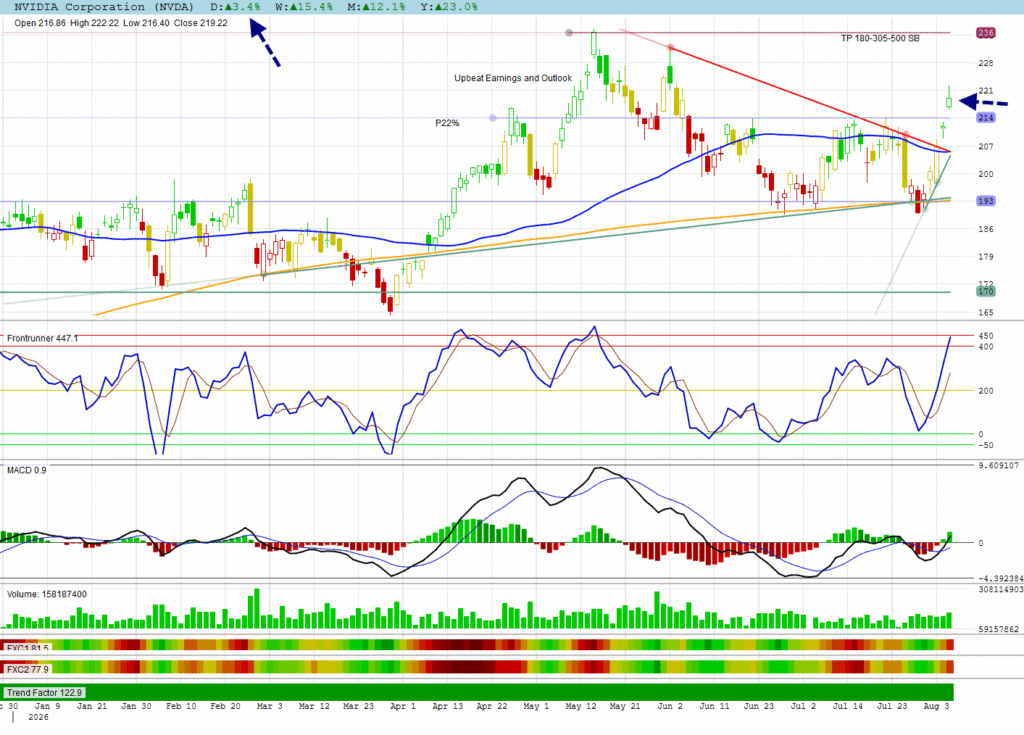Click the Aug 3 date label

[936, 706]
